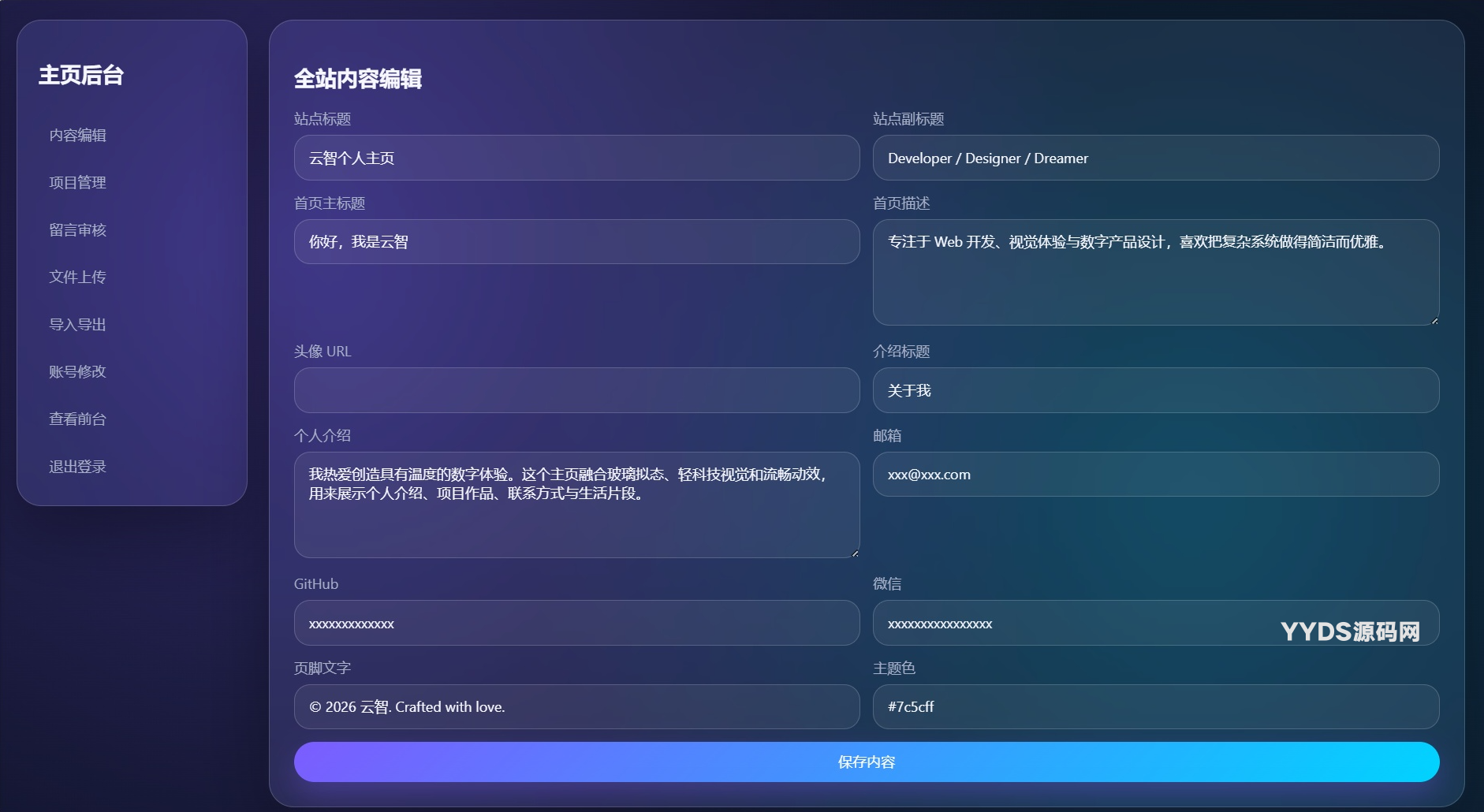Click the 站点副标题 input with Developer text
The height and width of the screenshot is (812, 1484).
tap(1156, 158)
